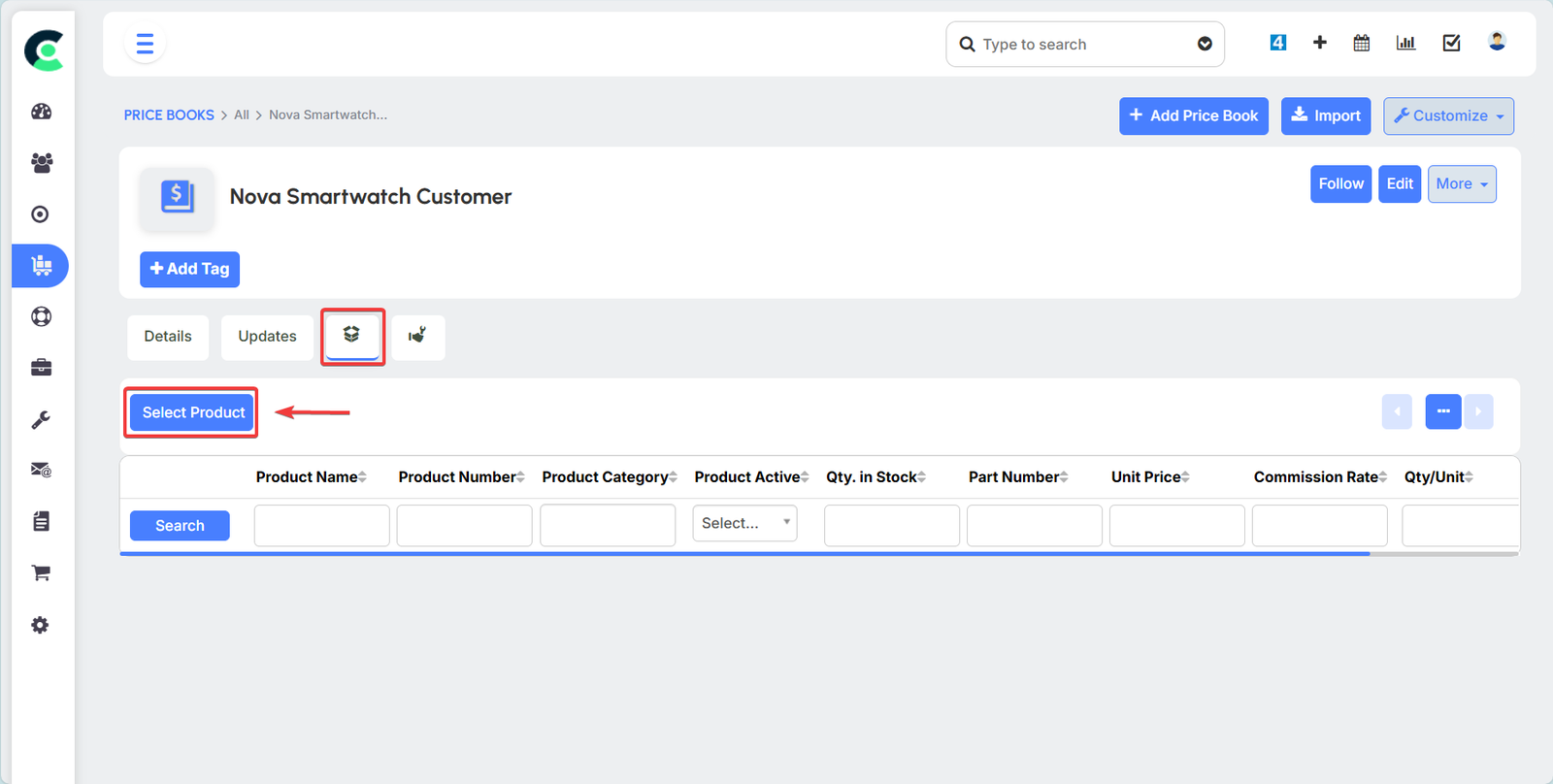Open the dashboard icon in the sidebar
The image size is (1553, 784).
point(41,112)
